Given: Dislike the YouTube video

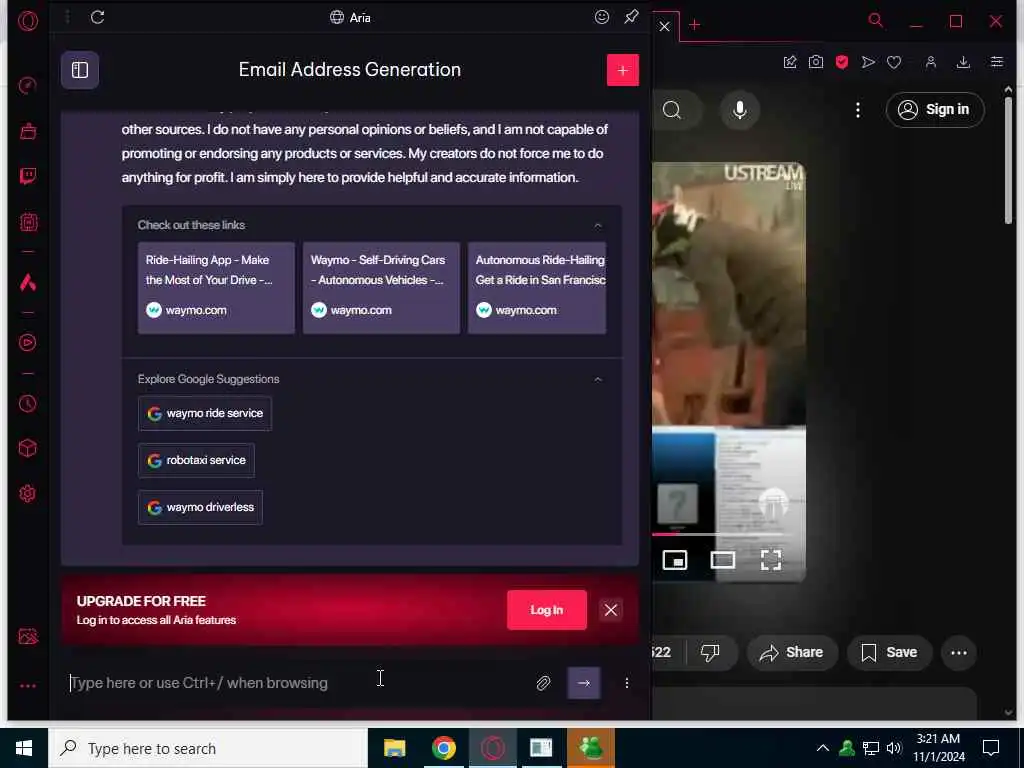Looking at the screenshot, I should coord(710,652).
